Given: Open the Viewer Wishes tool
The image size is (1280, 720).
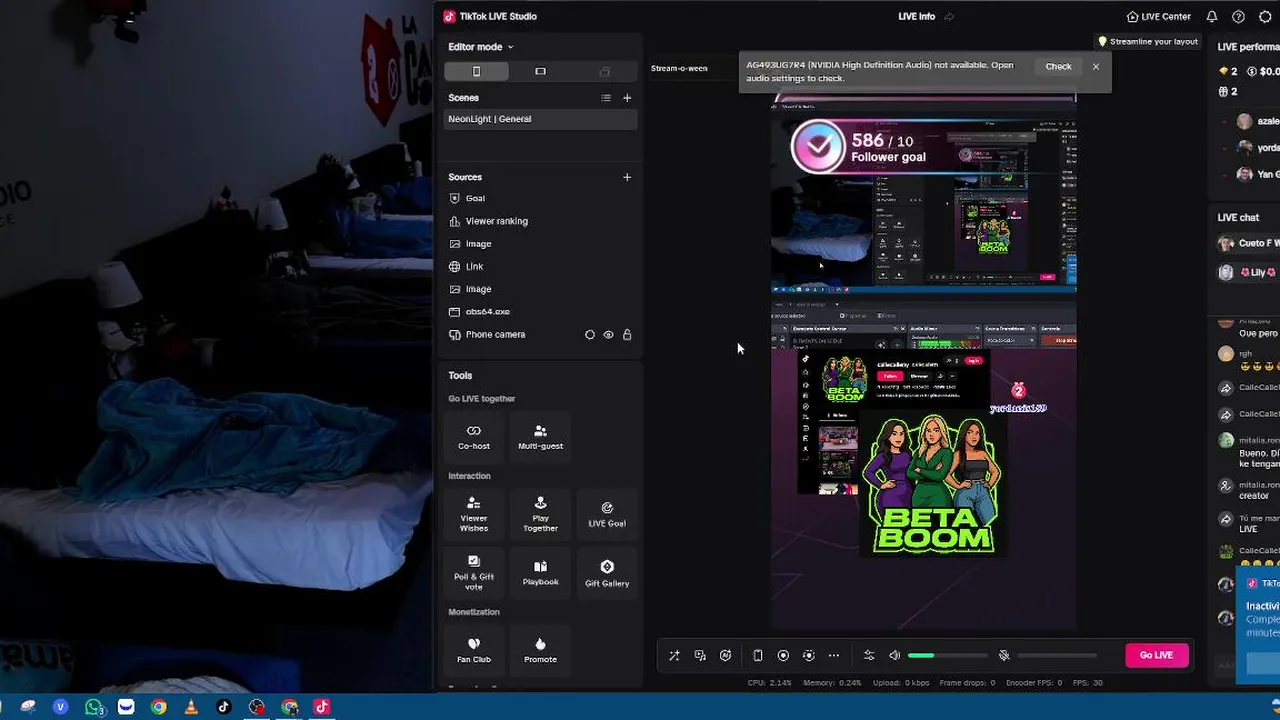Looking at the screenshot, I should [x=474, y=513].
